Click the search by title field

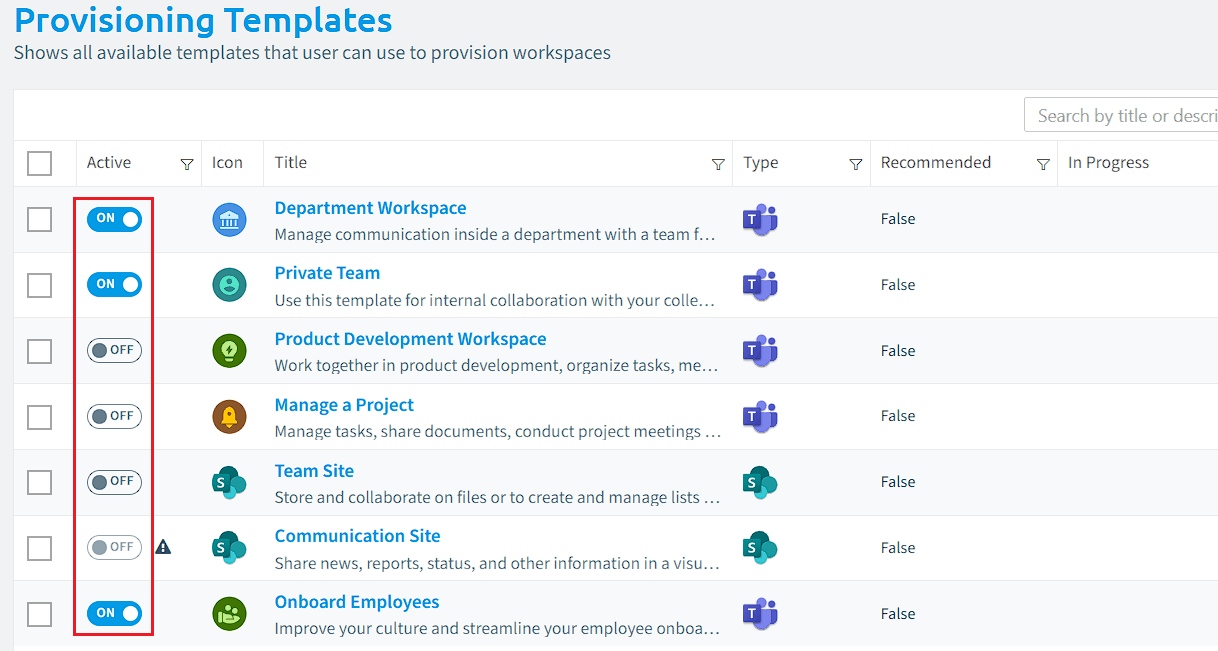(1121, 115)
